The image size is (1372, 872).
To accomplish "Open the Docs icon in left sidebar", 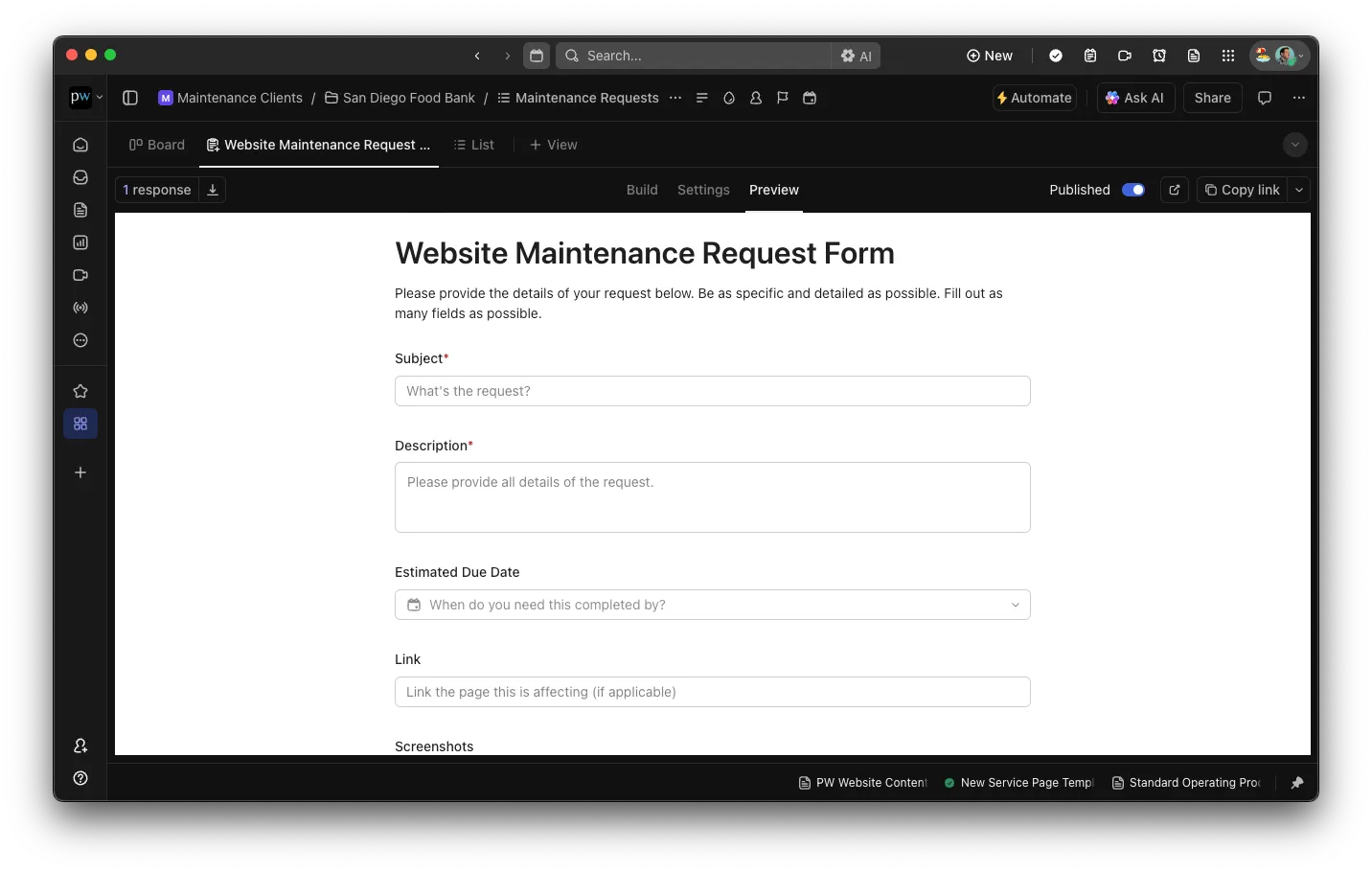I will (80, 210).
